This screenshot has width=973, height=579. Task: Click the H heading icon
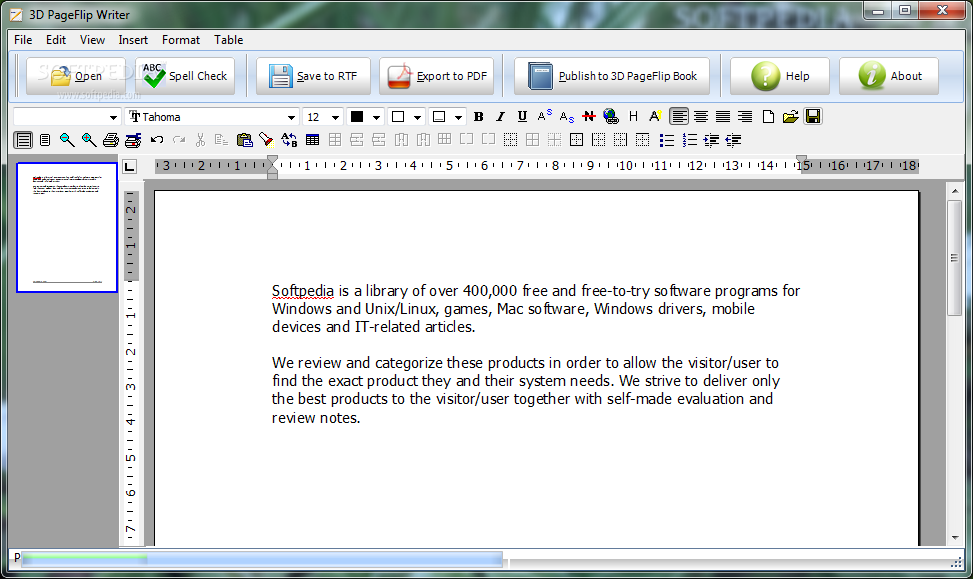pos(633,117)
